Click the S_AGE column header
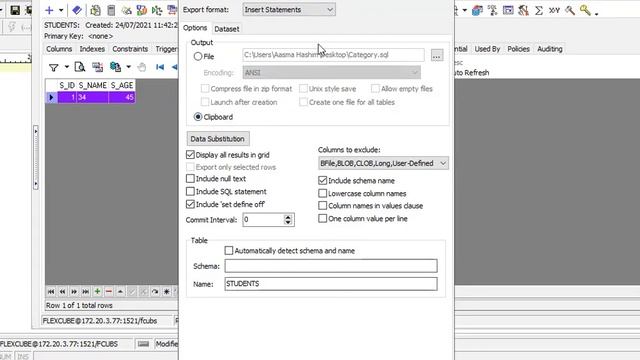The width and height of the screenshot is (640, 360). (122, 85)
